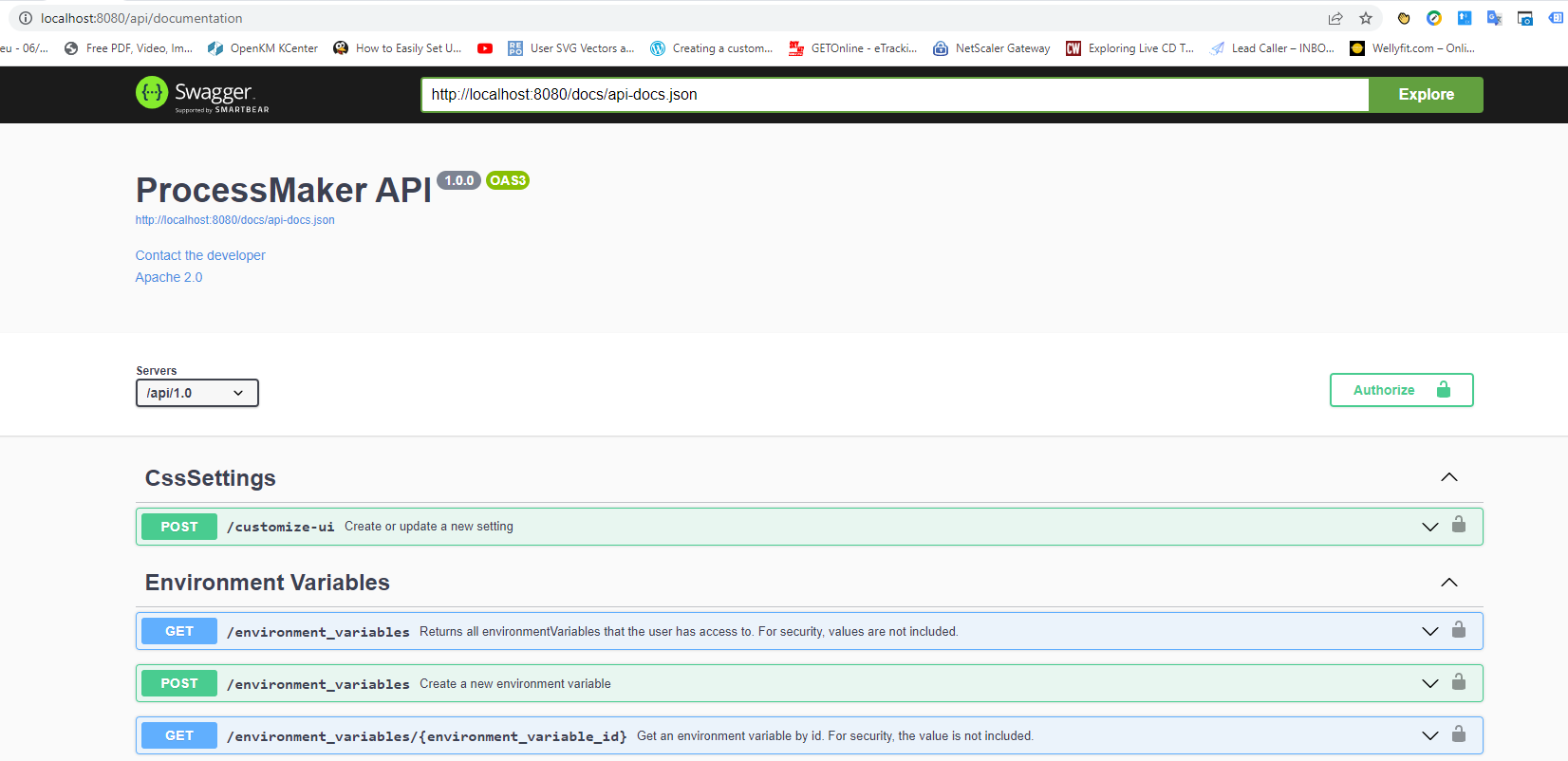Click 'Create or update a new setting' text
This screenshot has height=761, width=1568.
click(429, 527)
